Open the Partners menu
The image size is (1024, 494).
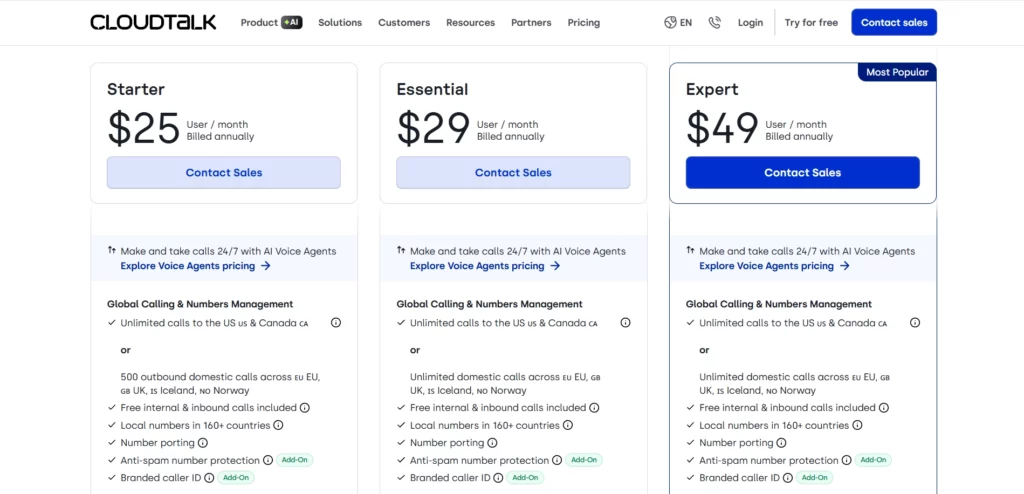(531, 22)
